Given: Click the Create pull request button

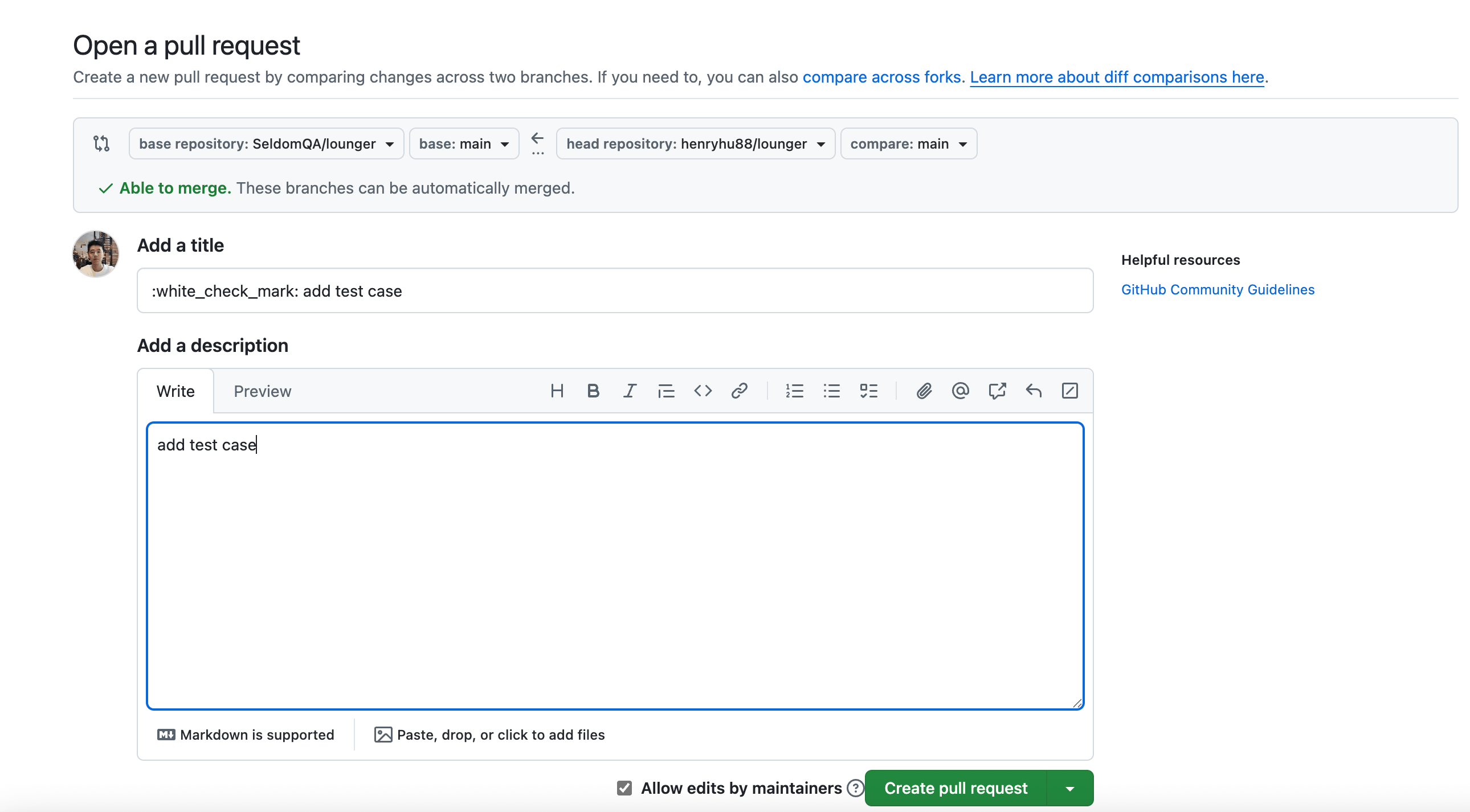Looking at the screenshot, I should (x=955, y=788).
